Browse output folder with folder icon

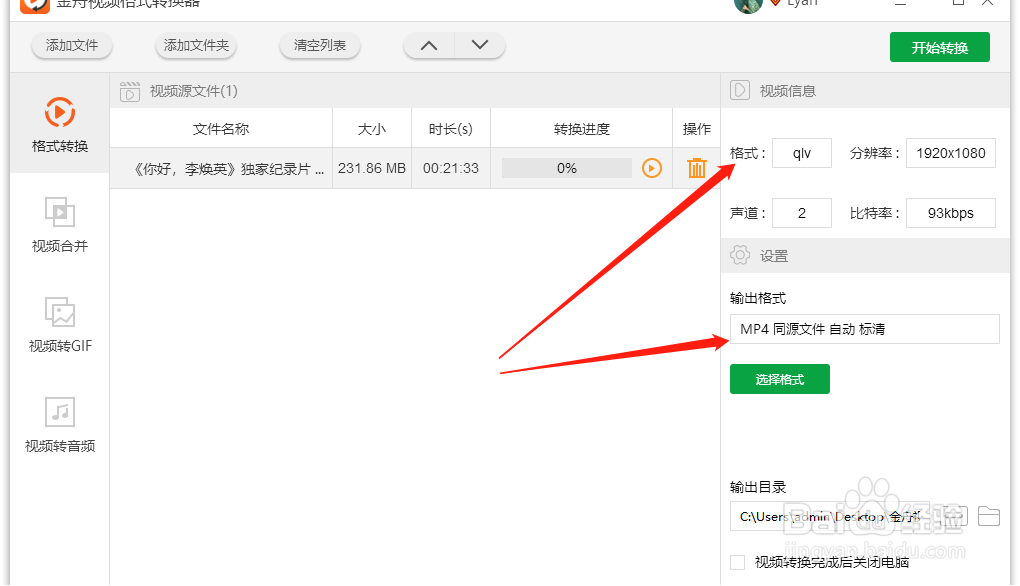(x=989, y=516)
